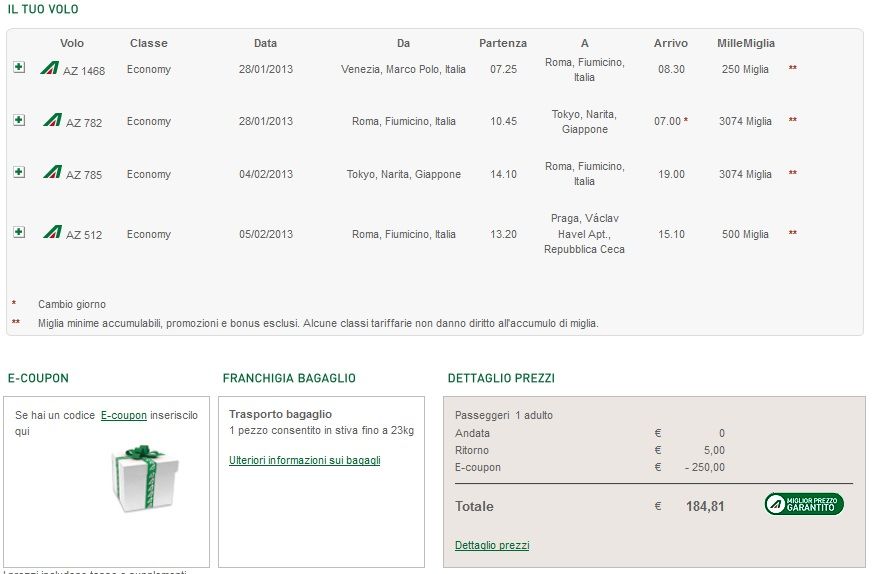
Task: Click the red asterisk after 07.00 arrival
Action: click(x=686, y=120)
